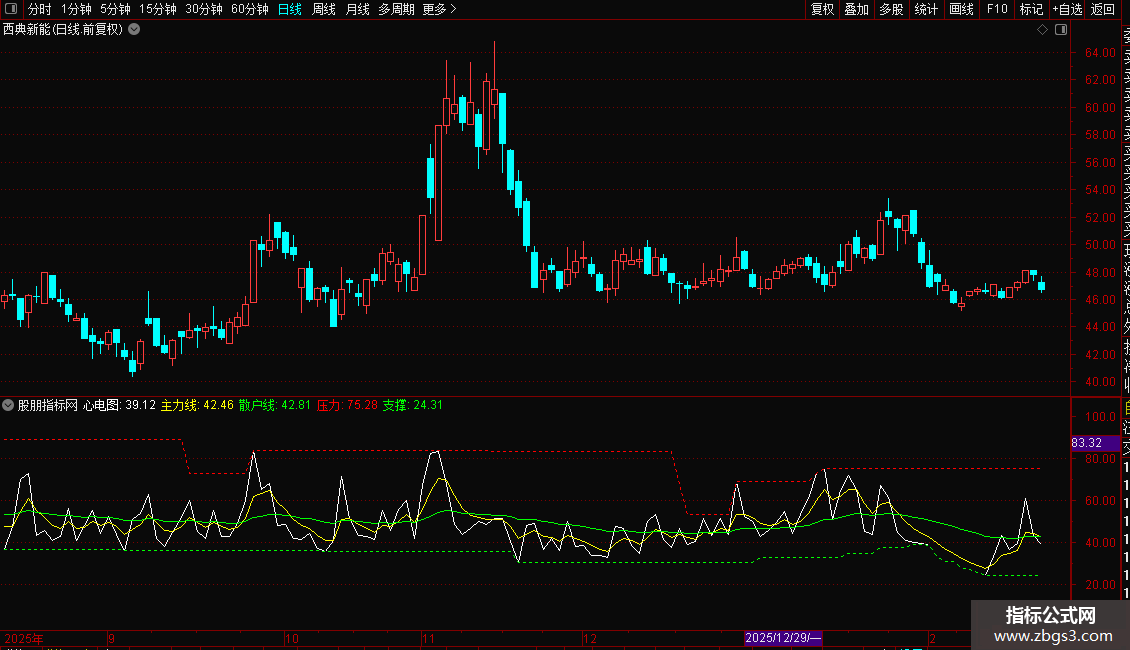
Task: Select the 30分钟 period
Action: point(204,9)
